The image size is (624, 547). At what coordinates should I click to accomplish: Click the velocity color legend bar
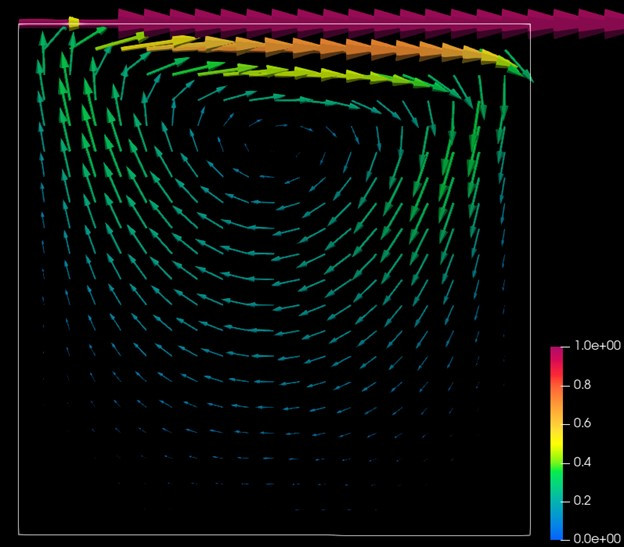pyautogui.click(x=559, y=443)
